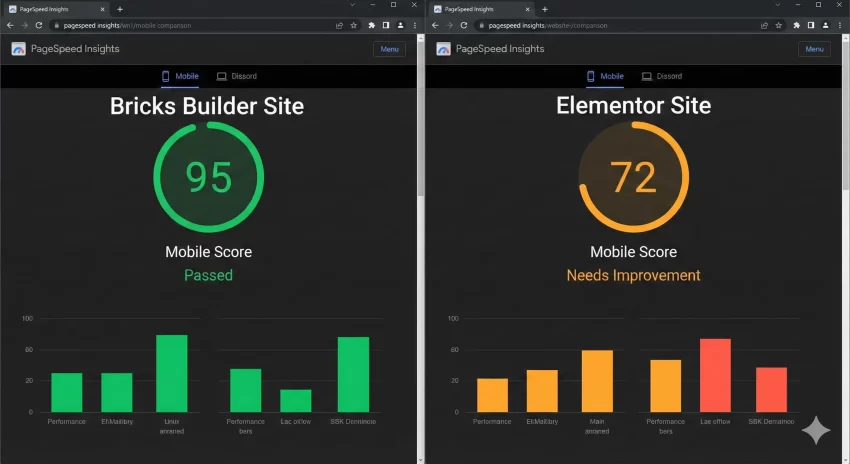The height and width of the screenshot is (464, 850).
Task: Open profile icon in right browser window
Action: (x=826, y=25)
